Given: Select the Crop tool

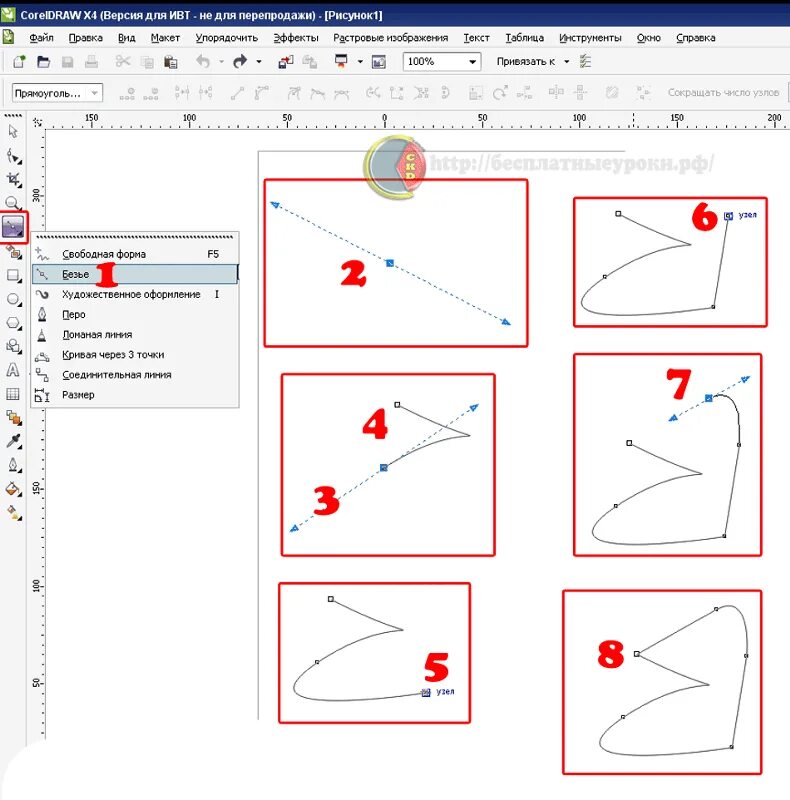Looking at the screenshot, I should tap(13, 179).
